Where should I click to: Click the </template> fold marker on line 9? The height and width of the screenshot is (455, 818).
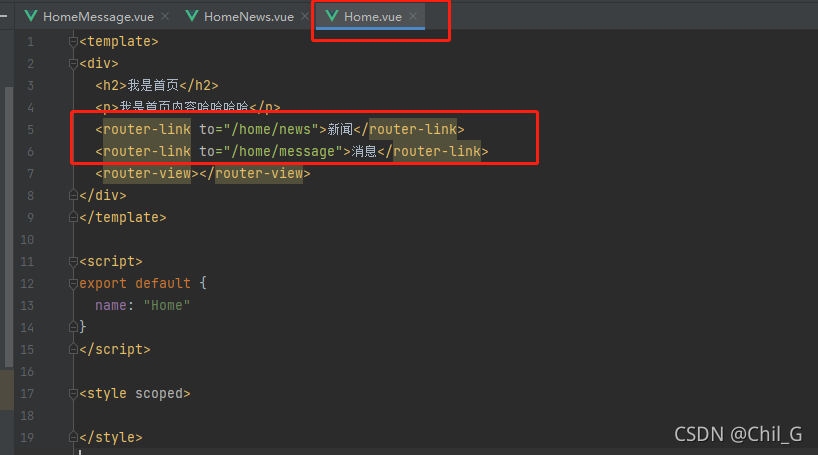[x=73, y=217]
